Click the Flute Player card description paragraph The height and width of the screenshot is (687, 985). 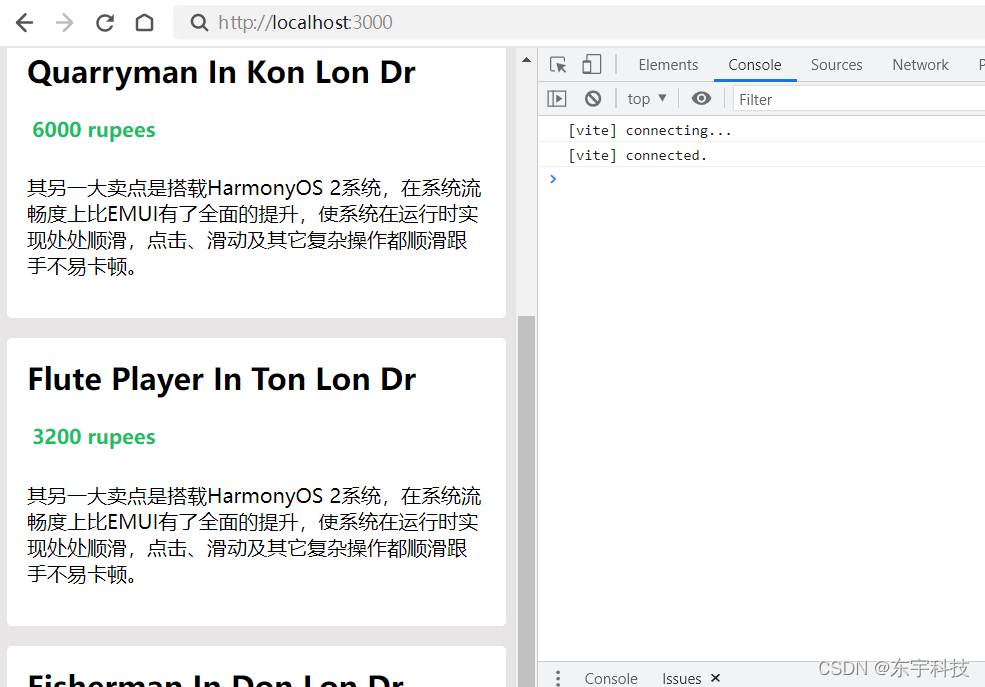[254, 535]
